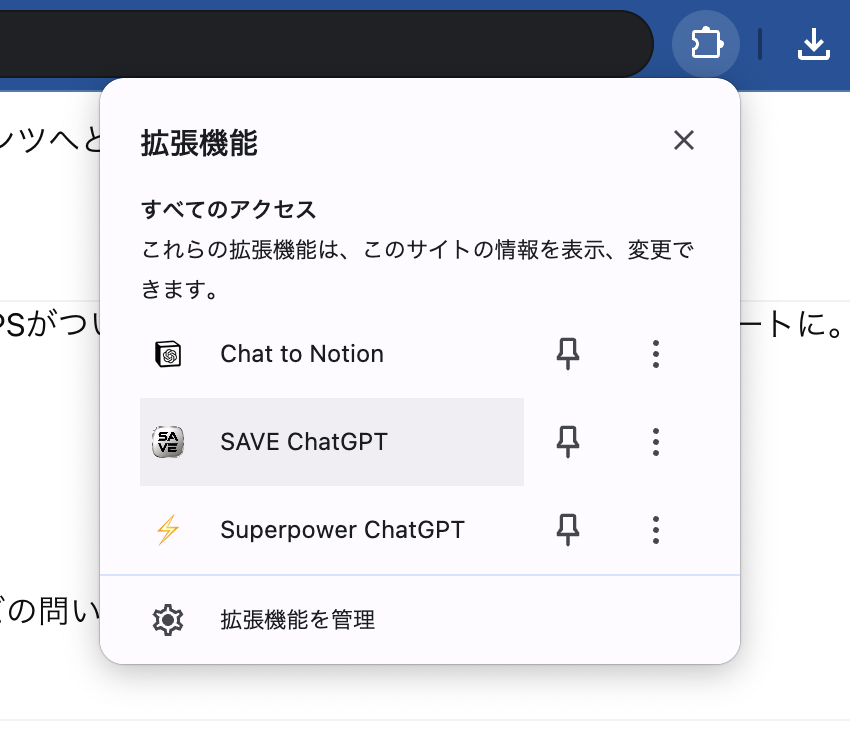Click the highlighted SAVE ChatGPT row background

tap(420, 441)
